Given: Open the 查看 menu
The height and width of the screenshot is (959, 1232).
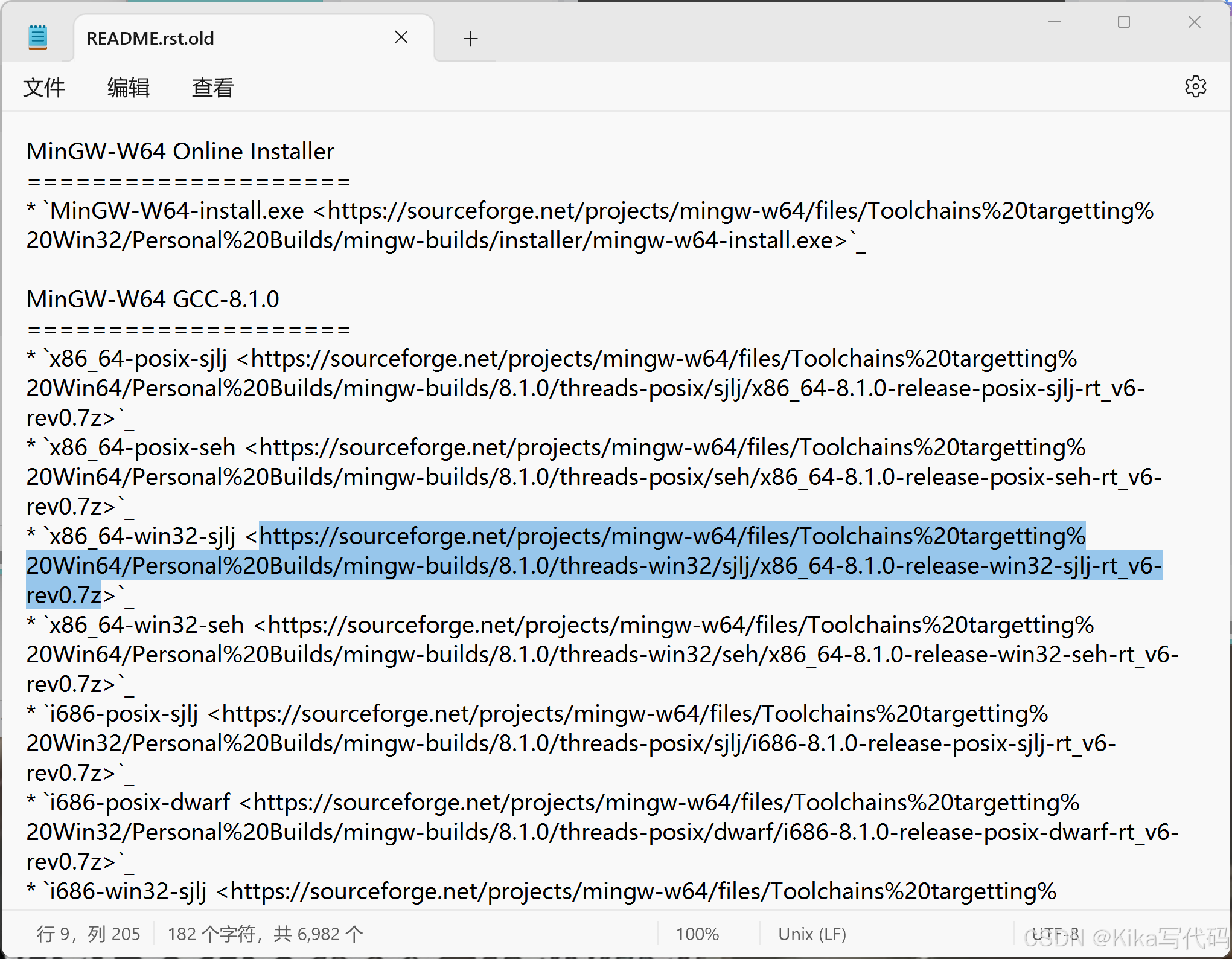Looking at the screenshot, I should tap(212, 88).
